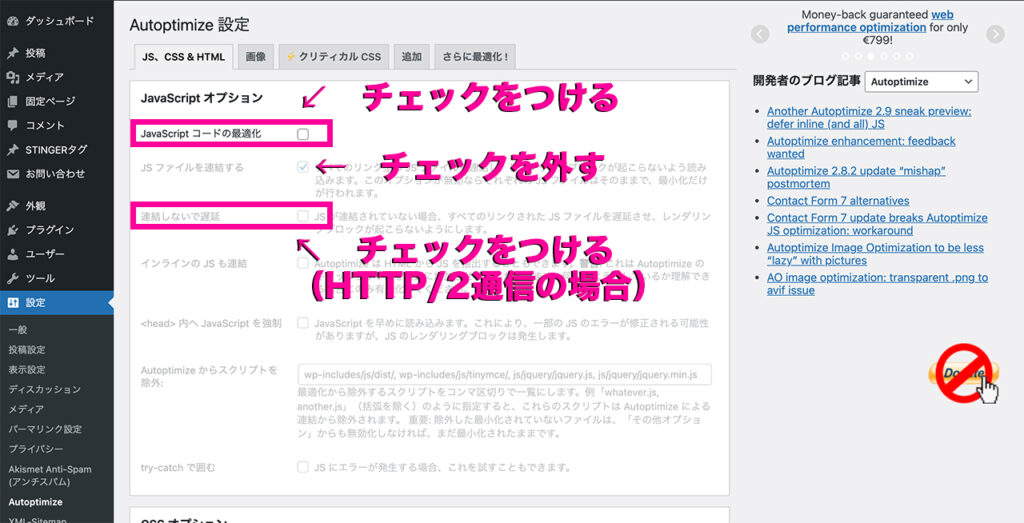
Task: Click the brush icon beside 外観
Action: [12, 206]
